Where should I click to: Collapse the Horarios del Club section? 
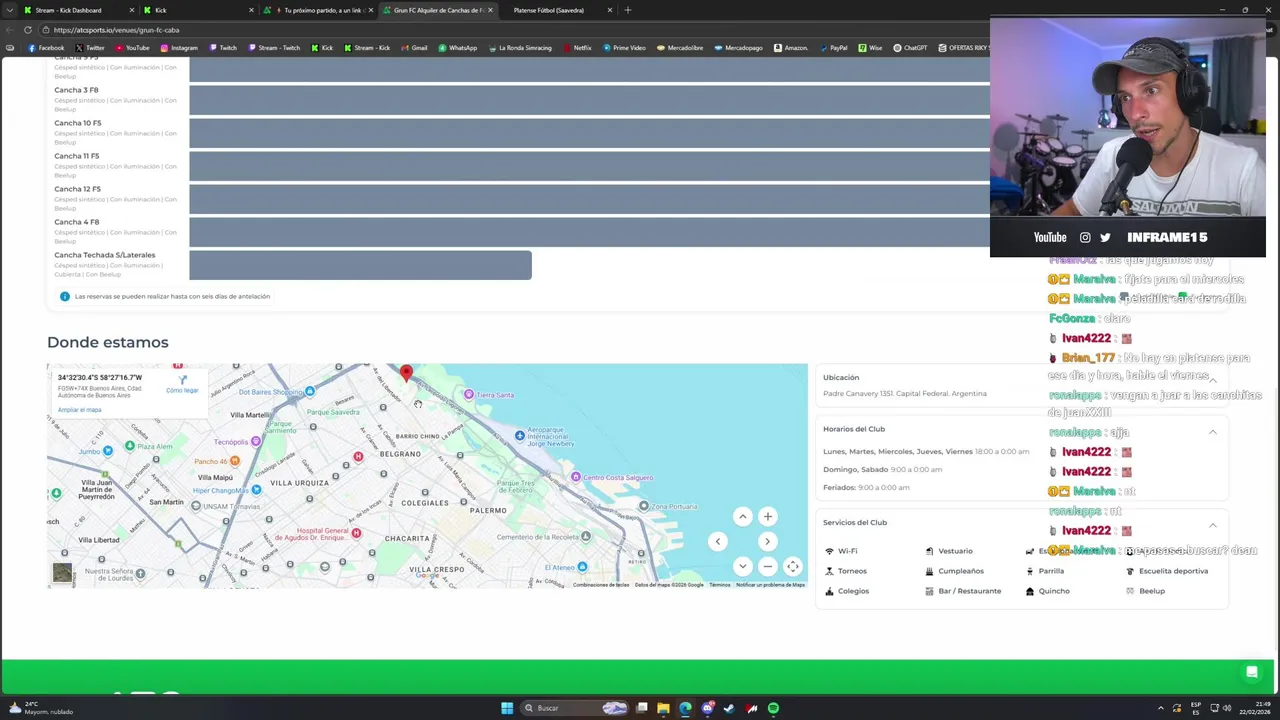(1212, 431)
